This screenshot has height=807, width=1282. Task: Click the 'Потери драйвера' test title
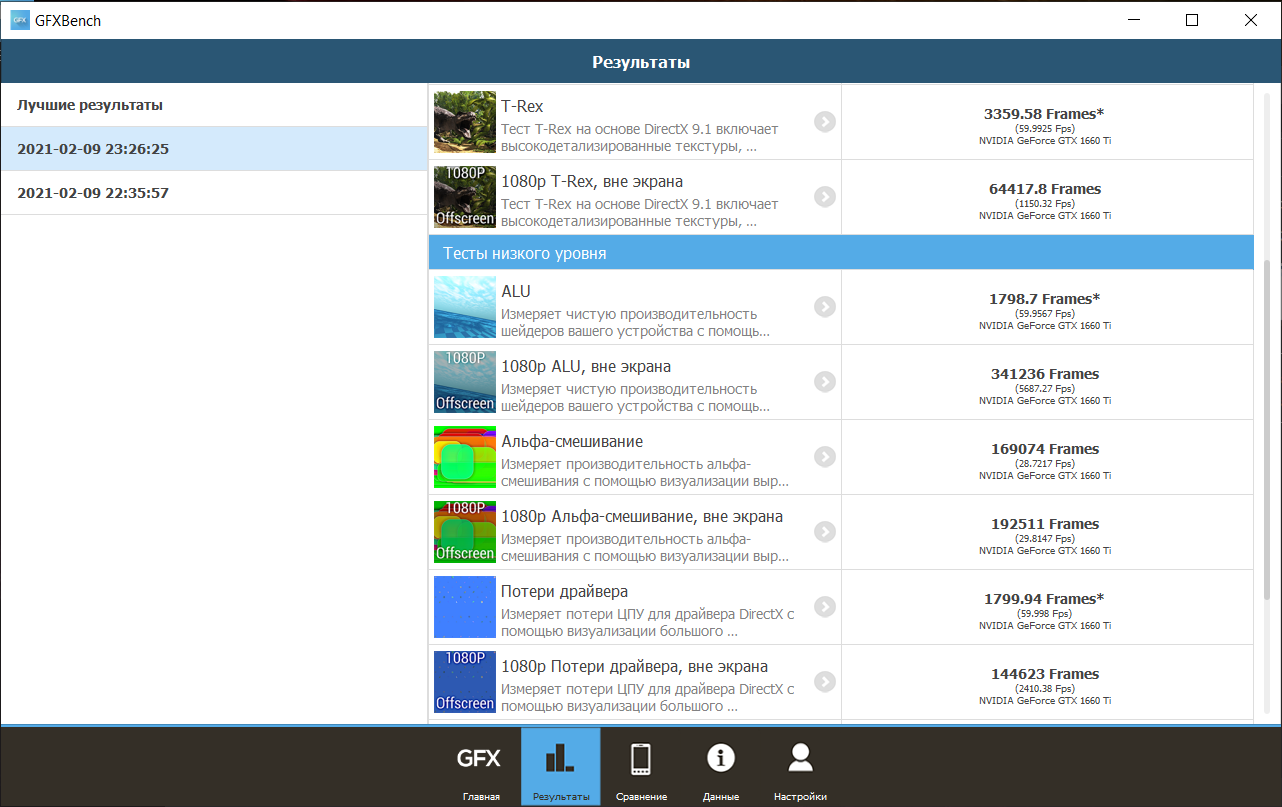[x=565, y=591]
